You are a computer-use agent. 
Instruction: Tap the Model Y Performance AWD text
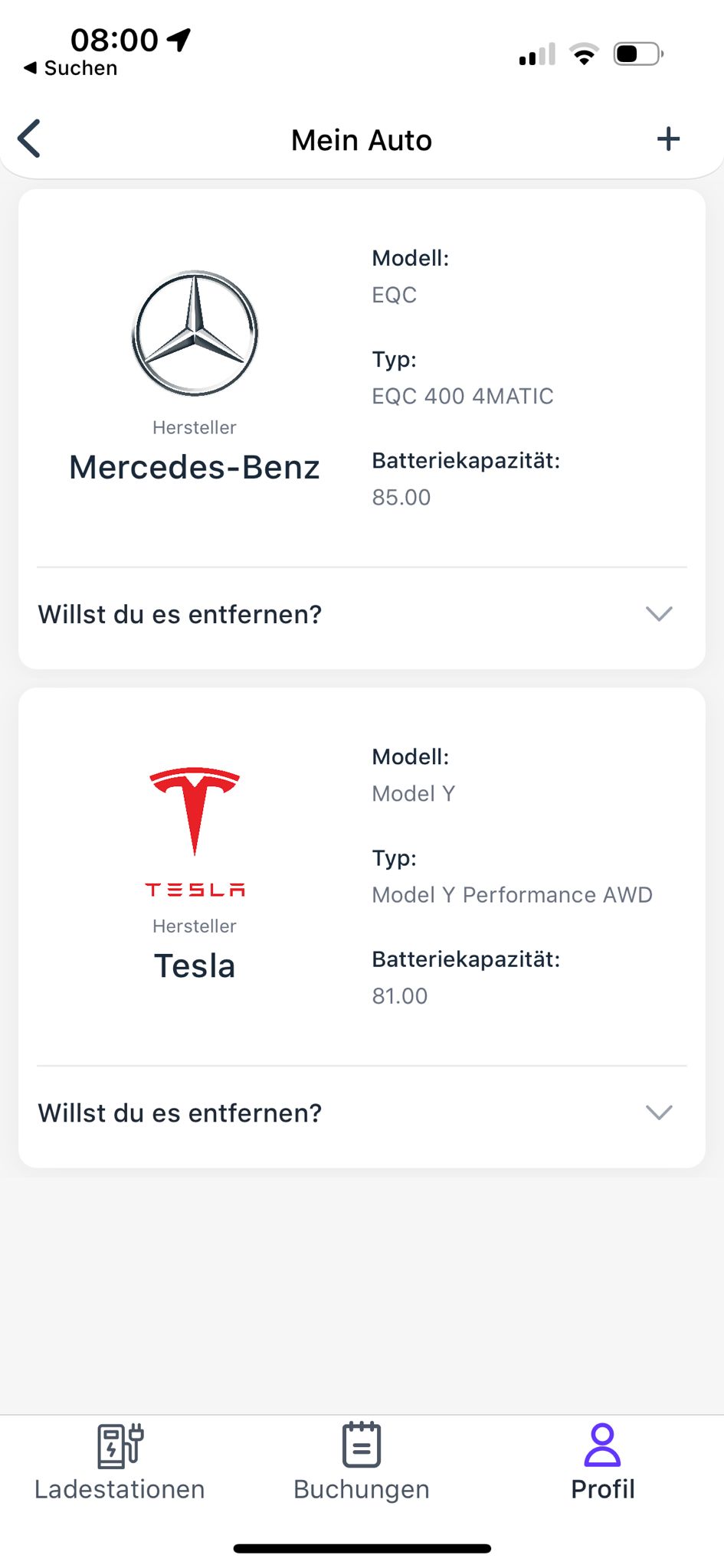pyautogui.click(x=512, y=894)
